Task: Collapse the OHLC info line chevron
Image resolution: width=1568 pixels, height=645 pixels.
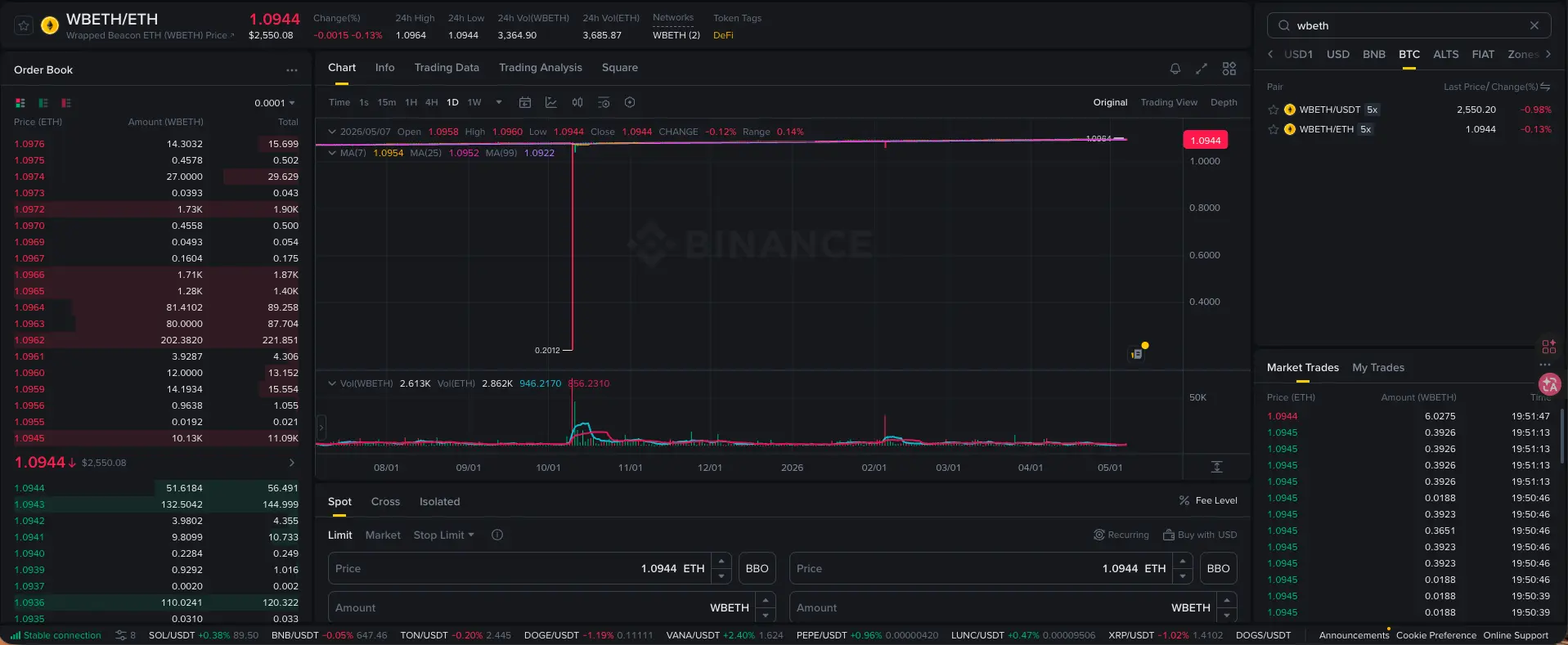Action: click(332, 132)
